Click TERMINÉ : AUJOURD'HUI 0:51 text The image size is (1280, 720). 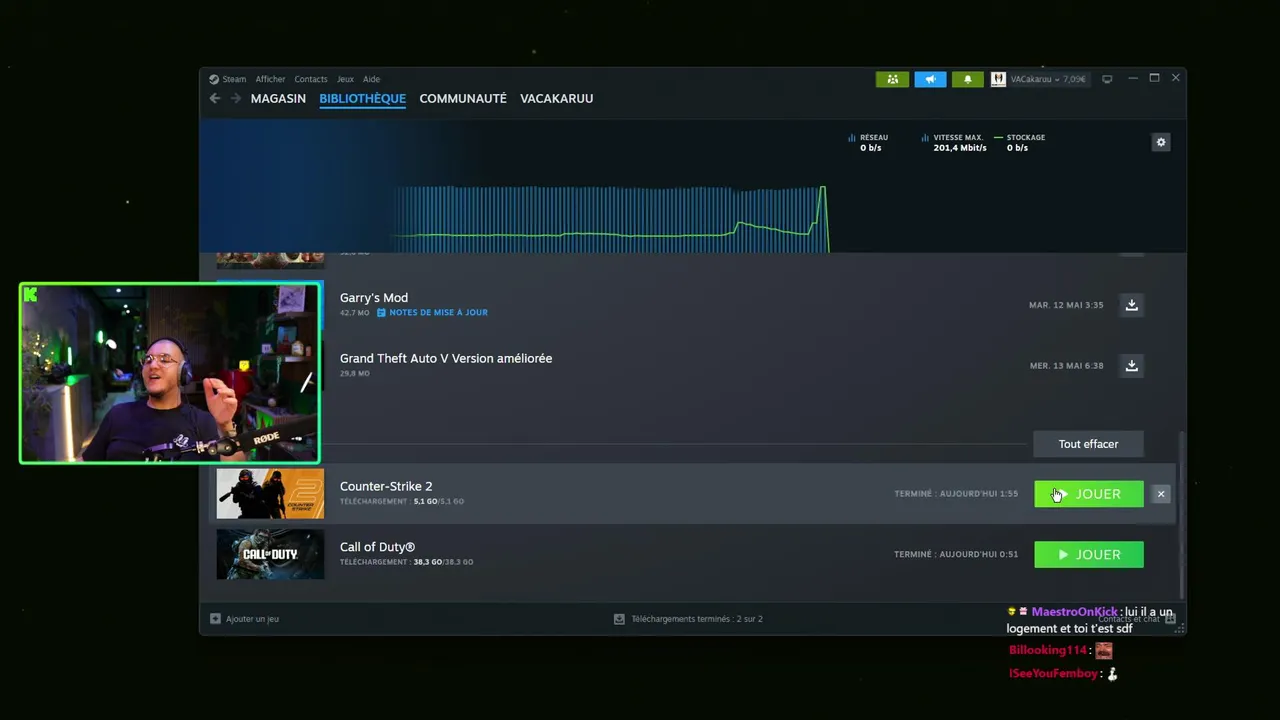coord(956,555)
